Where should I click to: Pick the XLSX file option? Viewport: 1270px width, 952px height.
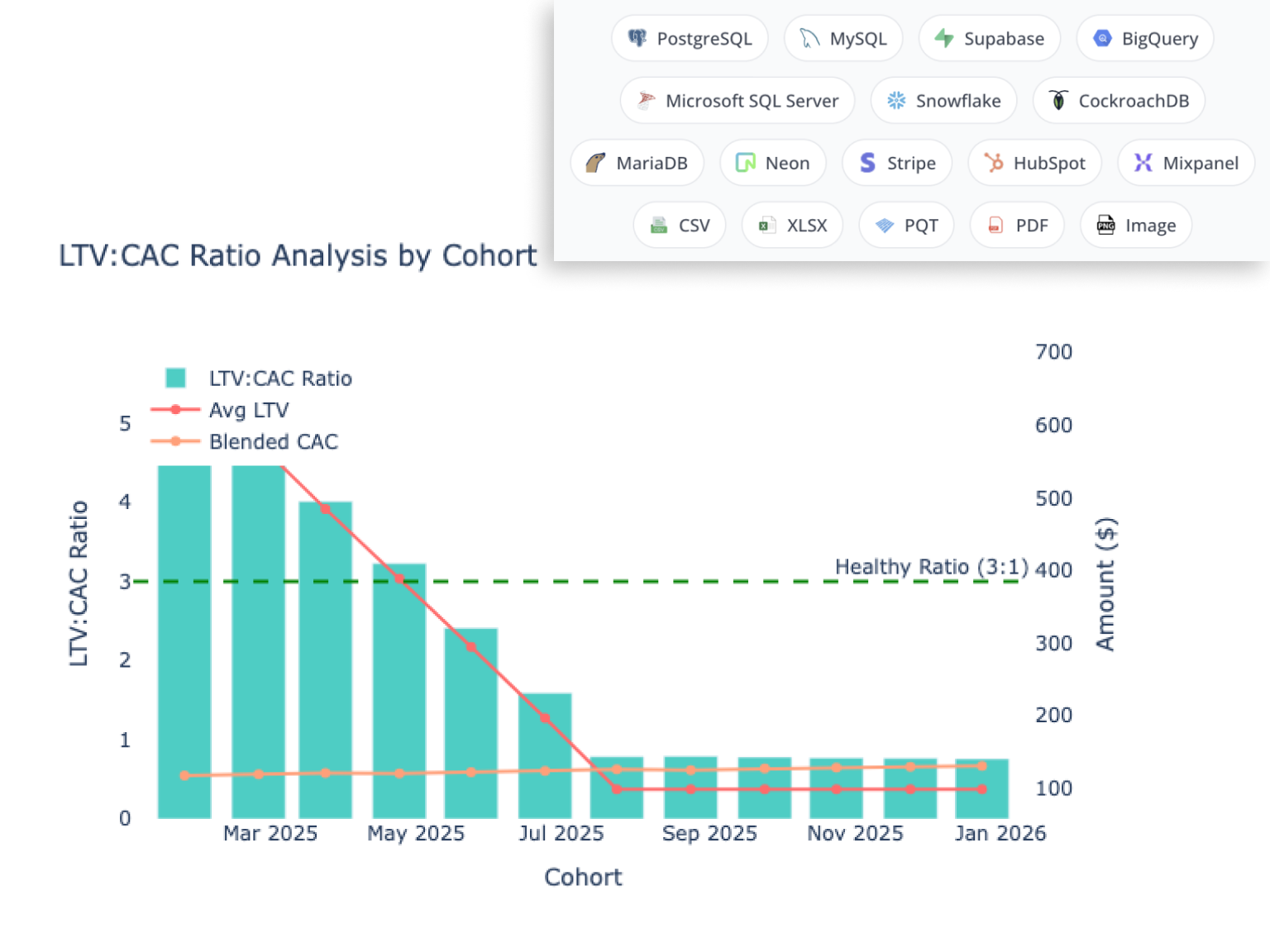point(791,225)
